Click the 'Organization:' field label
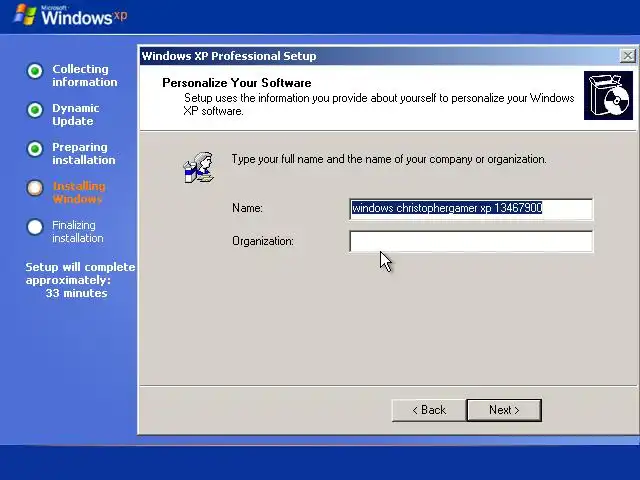Image resolution: width=640 pixels, height=480 pixels. click(x=263, y=241)
